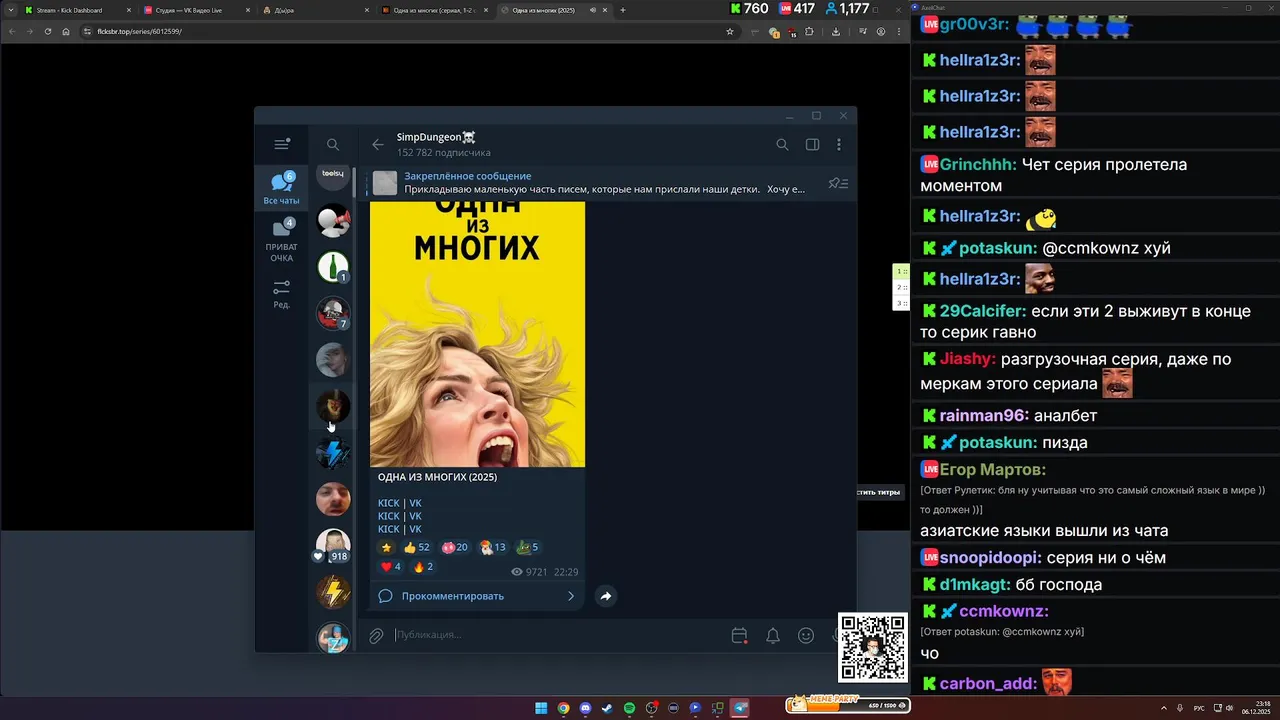Open the scheduled messages calendar icon
Image resolution: width=1280 pixels, height=720 pixels.
pos(739,635)
